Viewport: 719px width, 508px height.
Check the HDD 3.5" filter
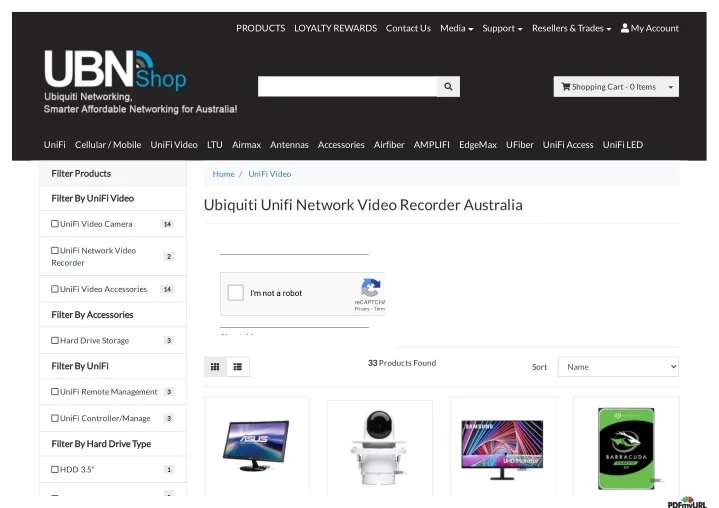55,469
